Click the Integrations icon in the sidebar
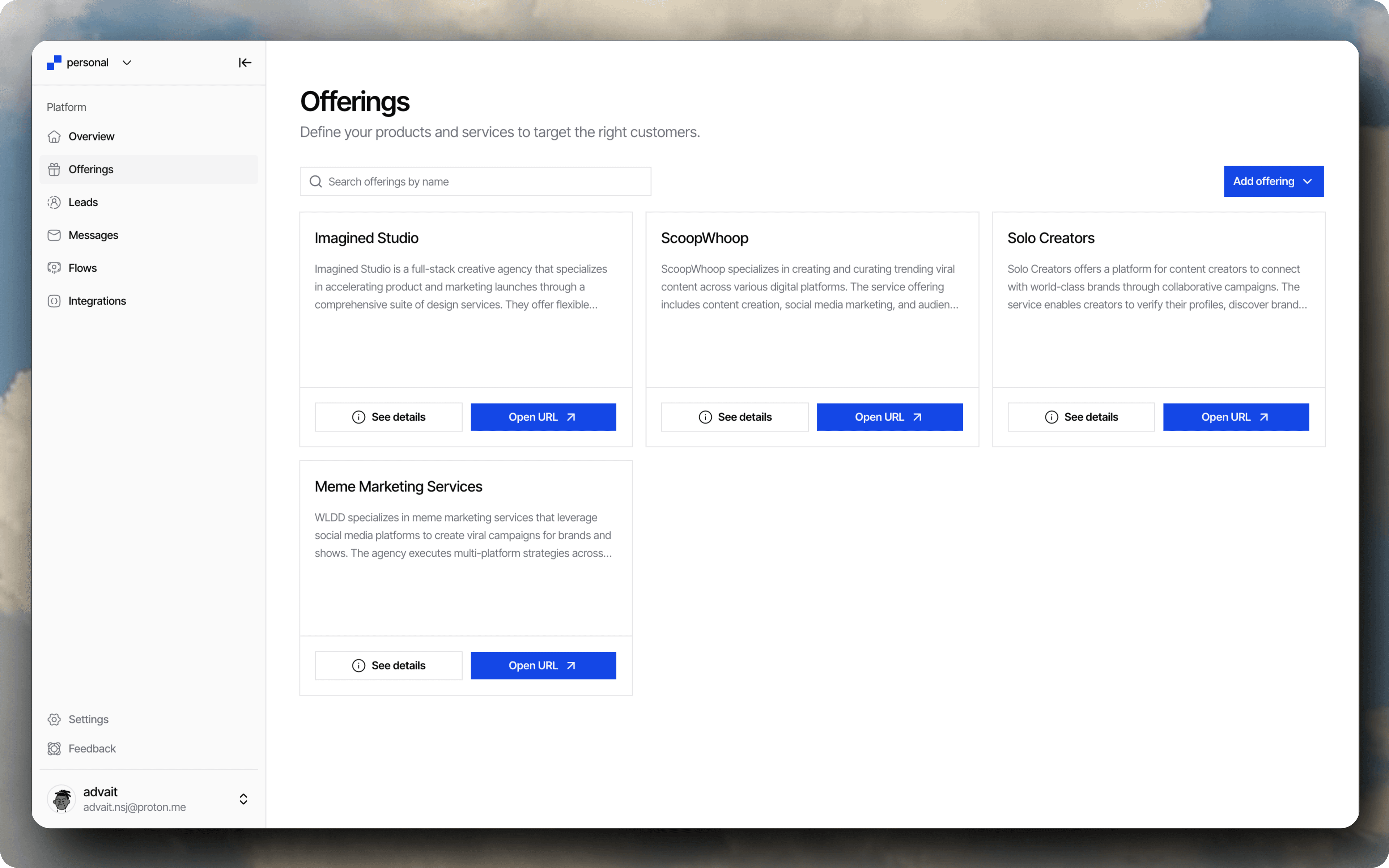 tap(54, 301)
